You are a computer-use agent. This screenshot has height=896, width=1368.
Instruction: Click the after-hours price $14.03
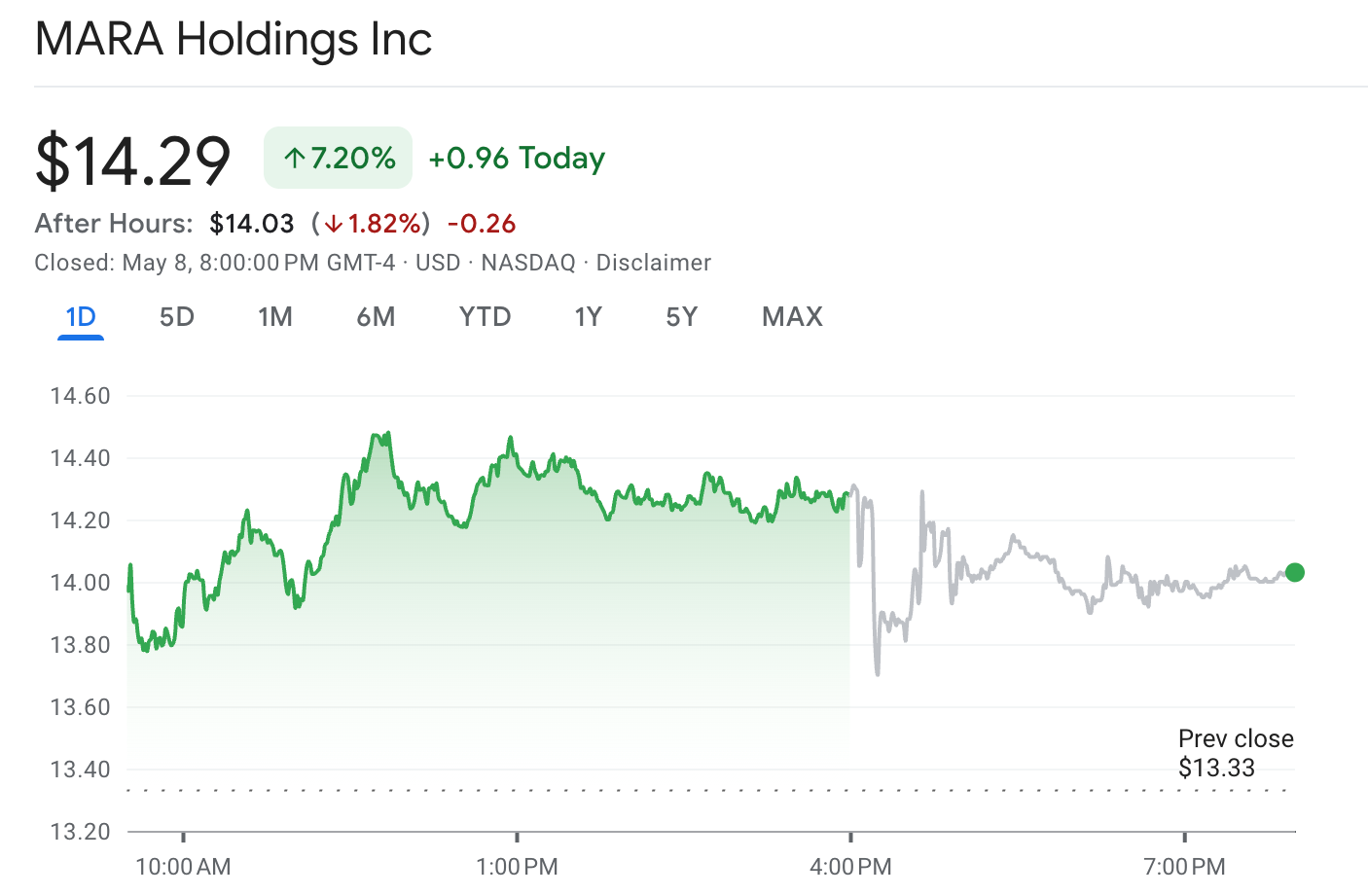pos(252,223)
